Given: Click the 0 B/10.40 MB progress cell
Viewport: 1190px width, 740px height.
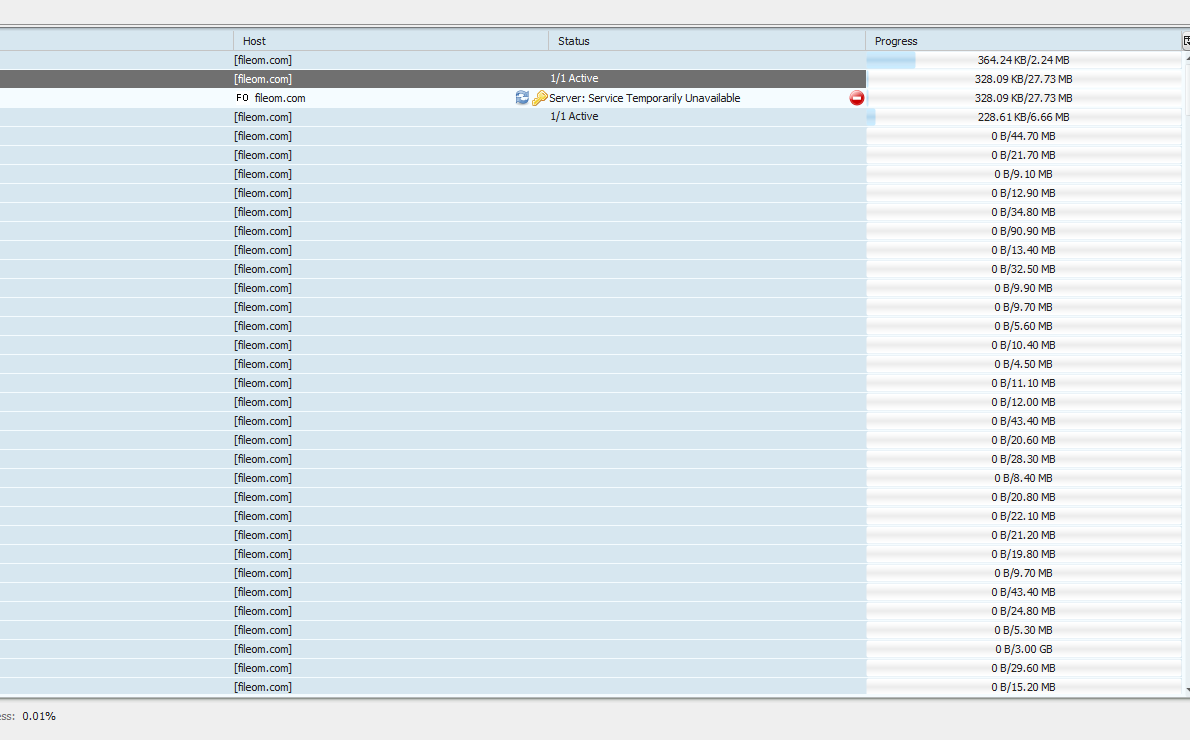Looking at the screenshot, I should click(x=1024, y=345).
